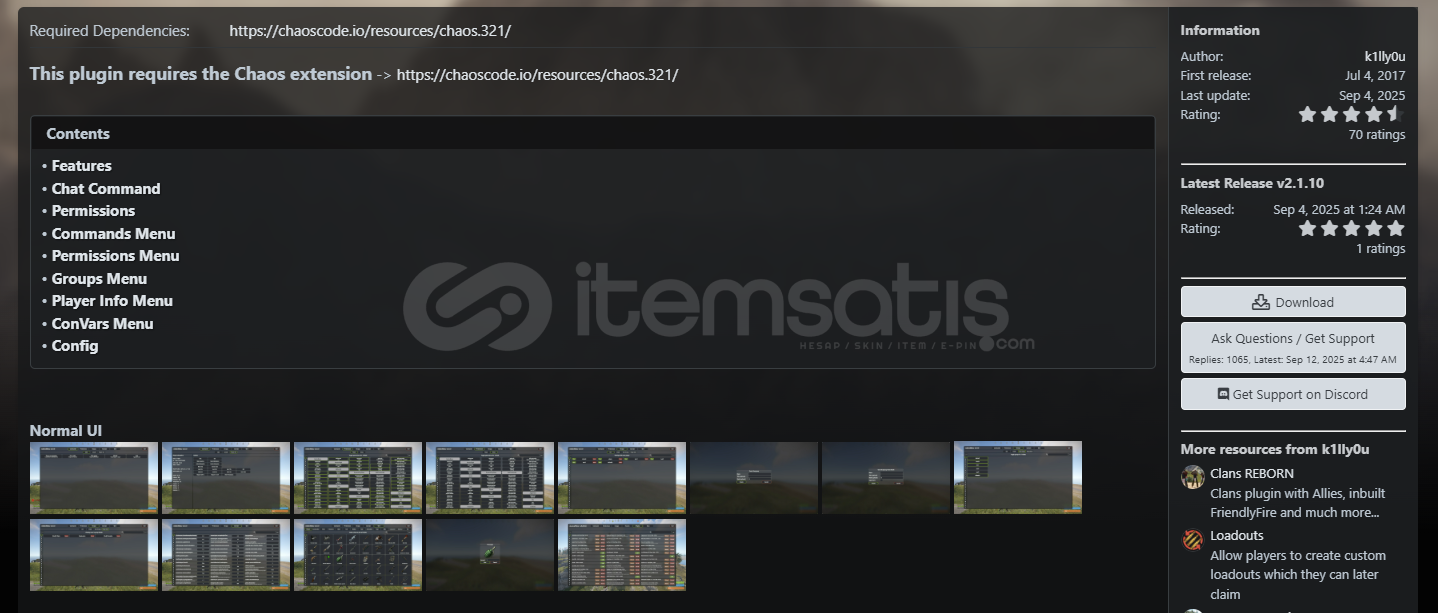Open dark thumbnail with green item

tap(490, 555)
